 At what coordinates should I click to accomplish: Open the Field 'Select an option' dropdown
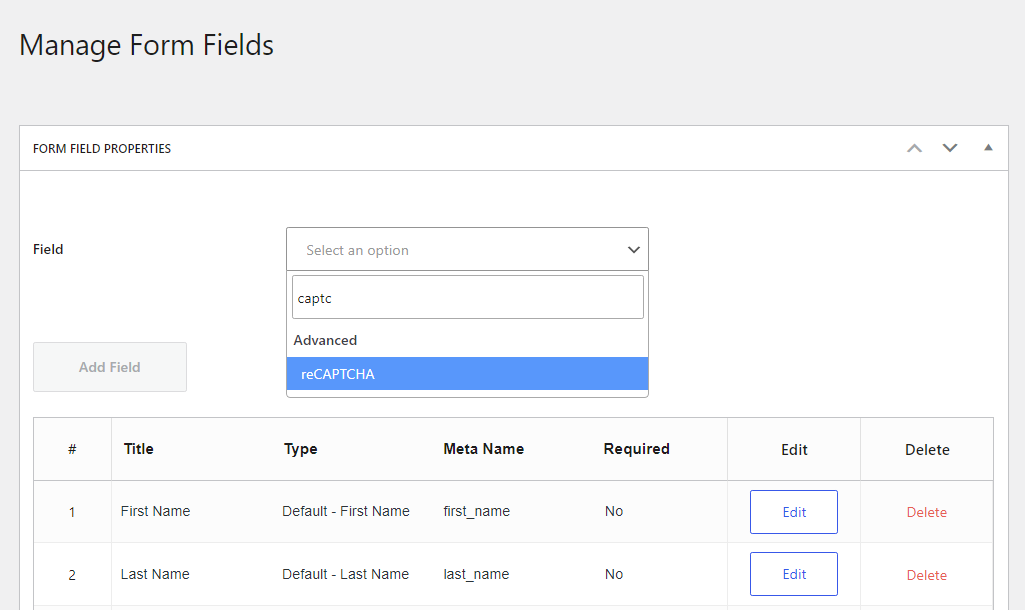click(x=467, y=249)
